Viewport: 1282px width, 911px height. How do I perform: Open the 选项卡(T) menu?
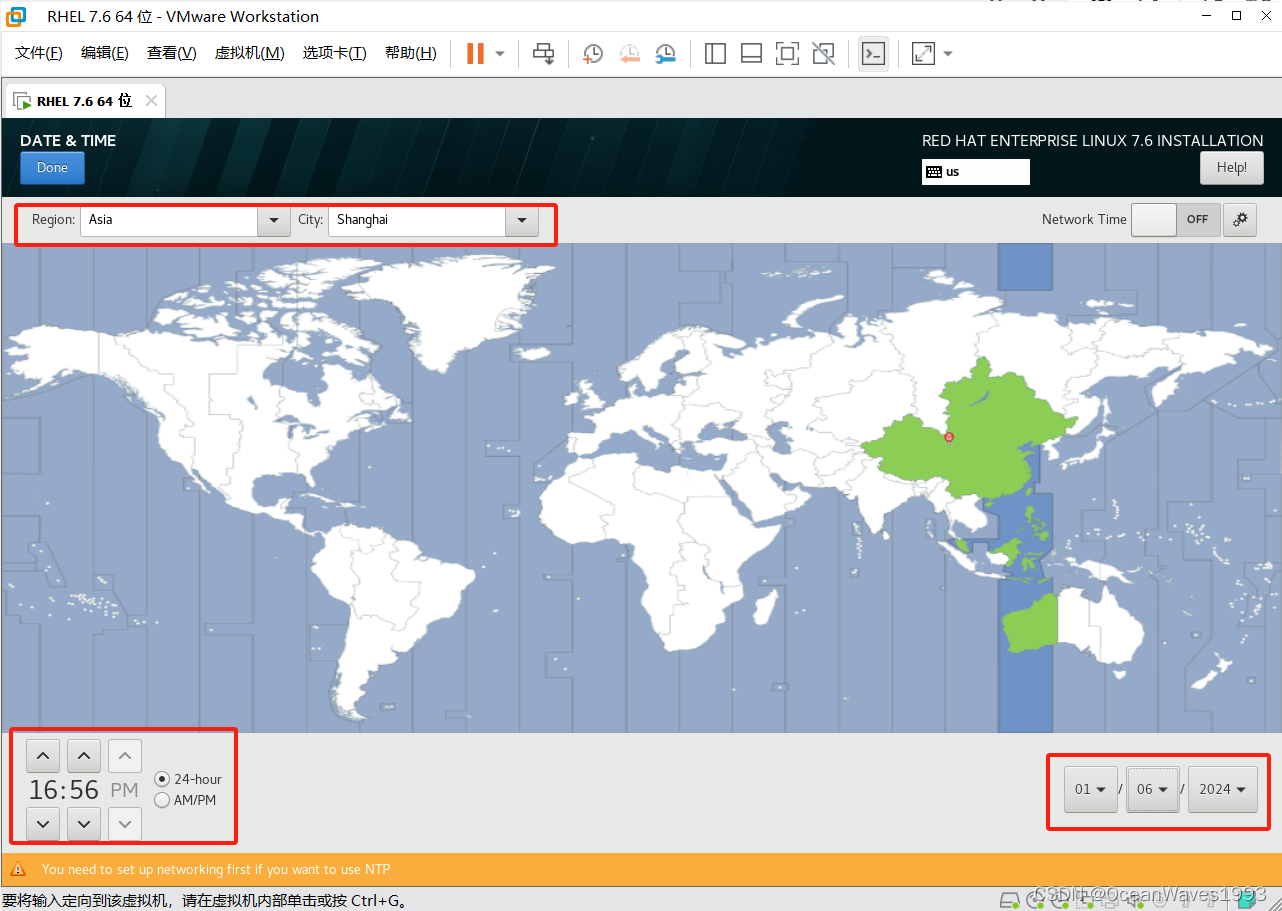[x=335, y=54]
